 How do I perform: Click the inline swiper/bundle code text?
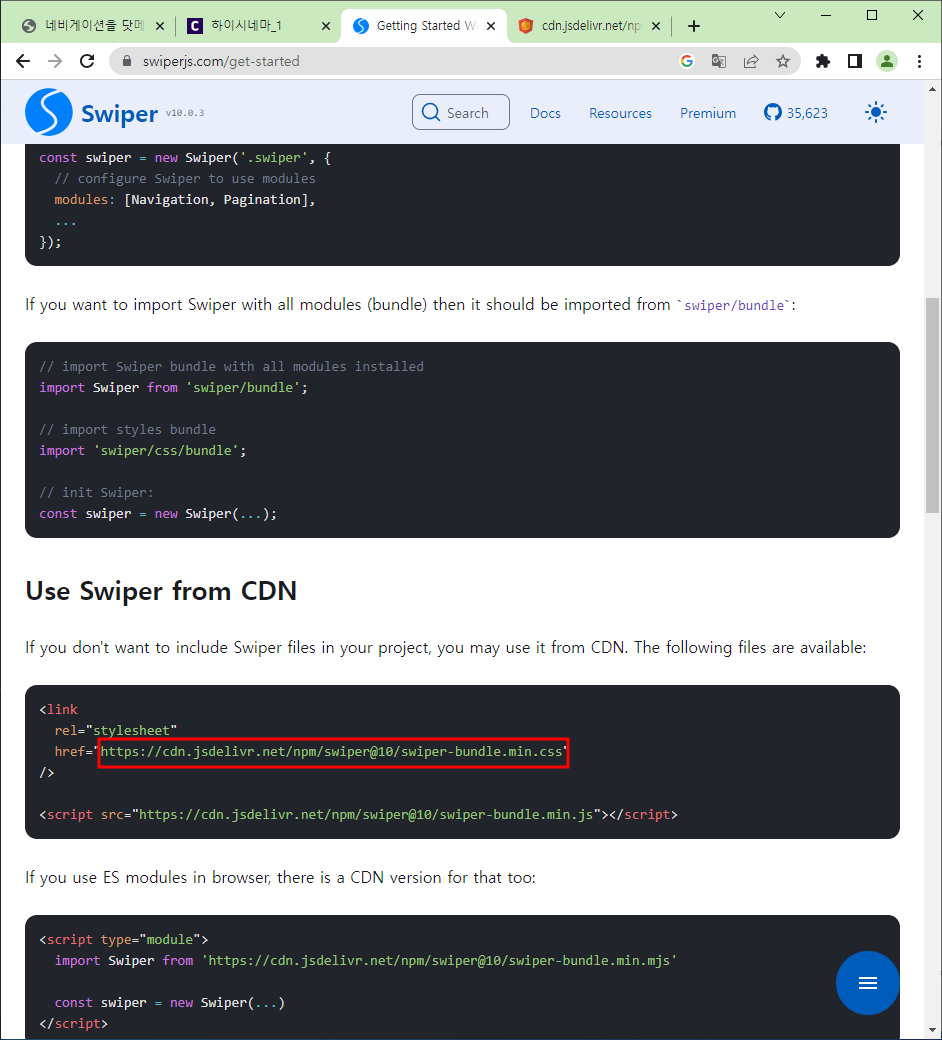click(x=734, y=305)
